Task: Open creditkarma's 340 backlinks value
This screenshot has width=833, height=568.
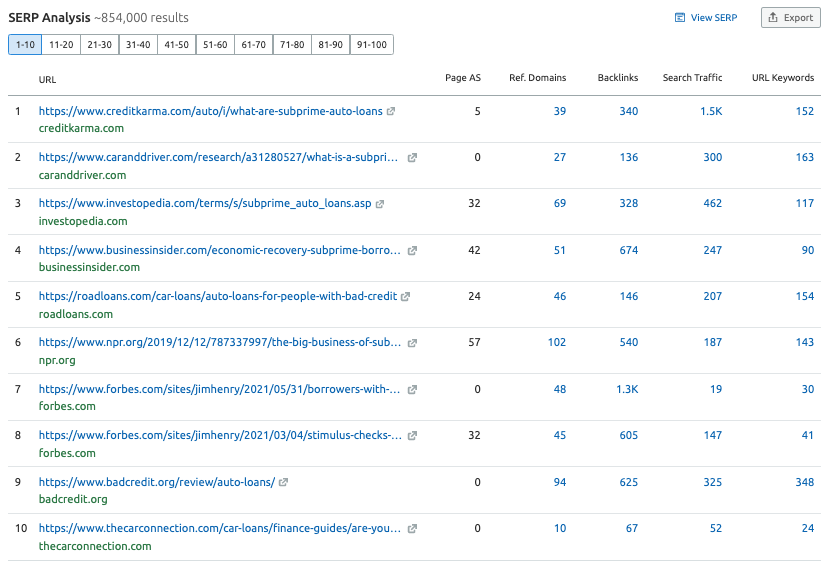Action: 629,112
